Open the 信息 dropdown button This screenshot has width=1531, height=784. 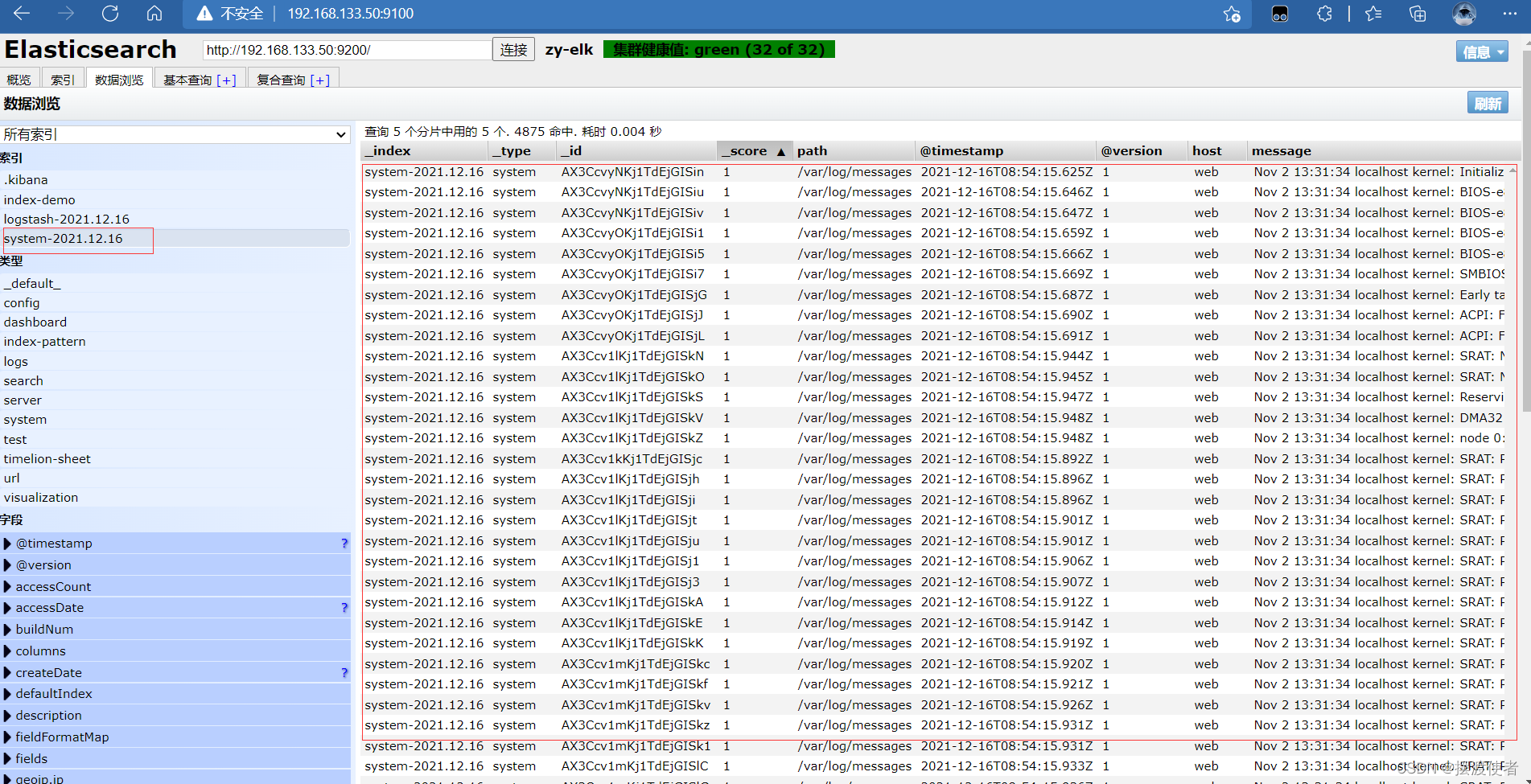pyautogui.click(x=1482, y=52)
